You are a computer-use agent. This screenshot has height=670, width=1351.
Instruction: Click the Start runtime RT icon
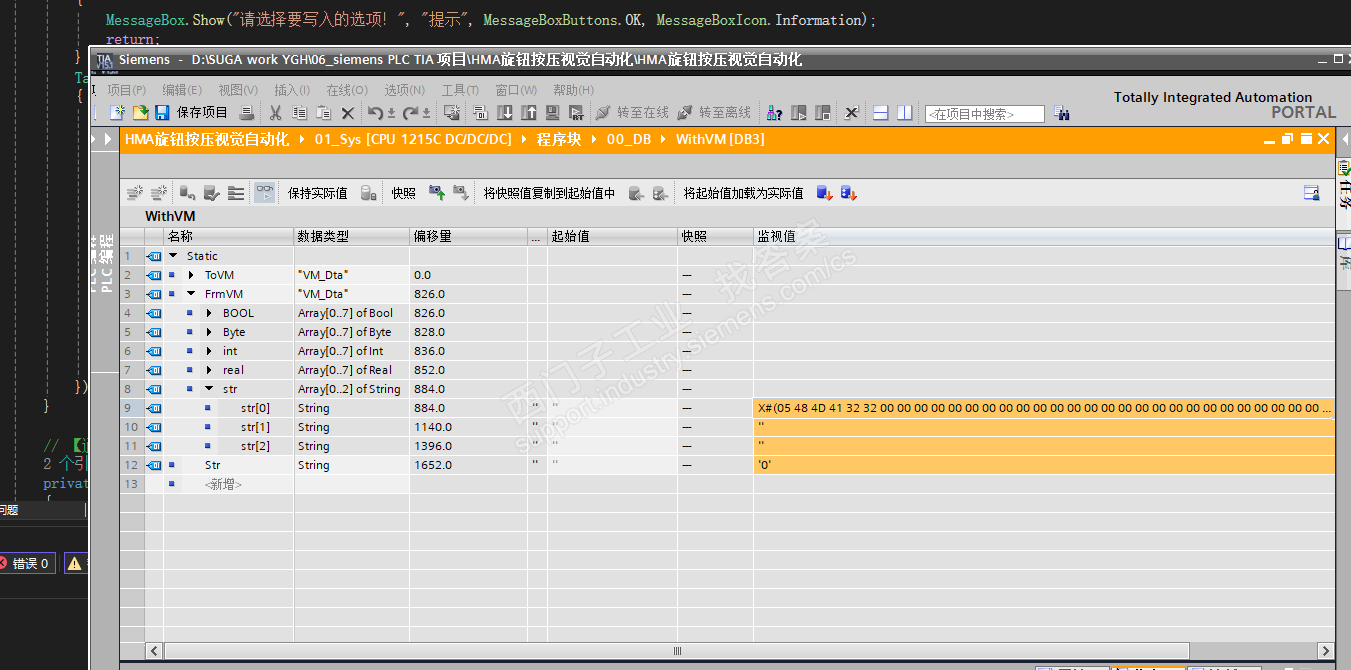tap(576, 113)
